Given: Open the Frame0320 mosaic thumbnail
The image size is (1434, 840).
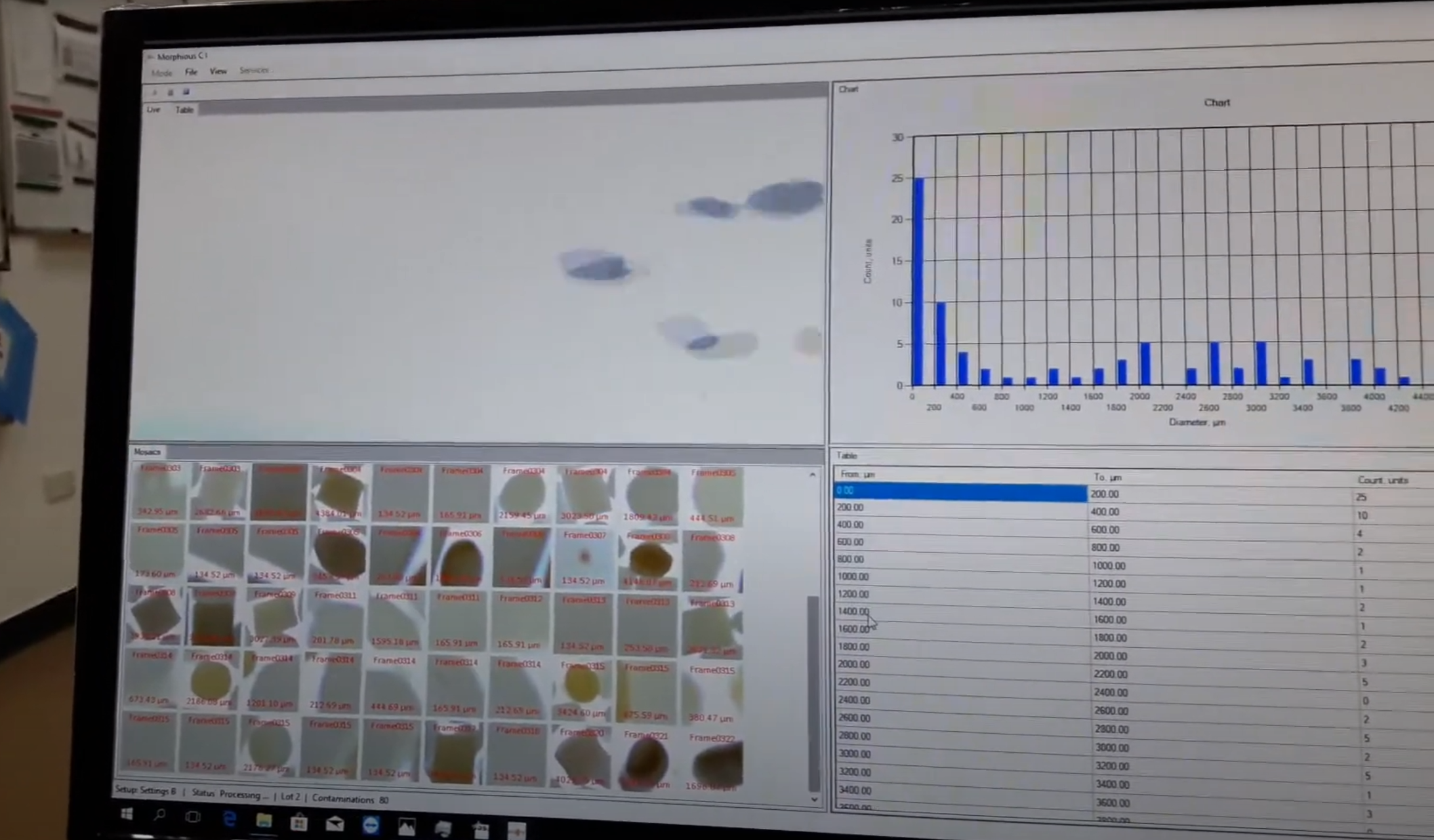Looking at the screenshot, I should tap(581, 757).
